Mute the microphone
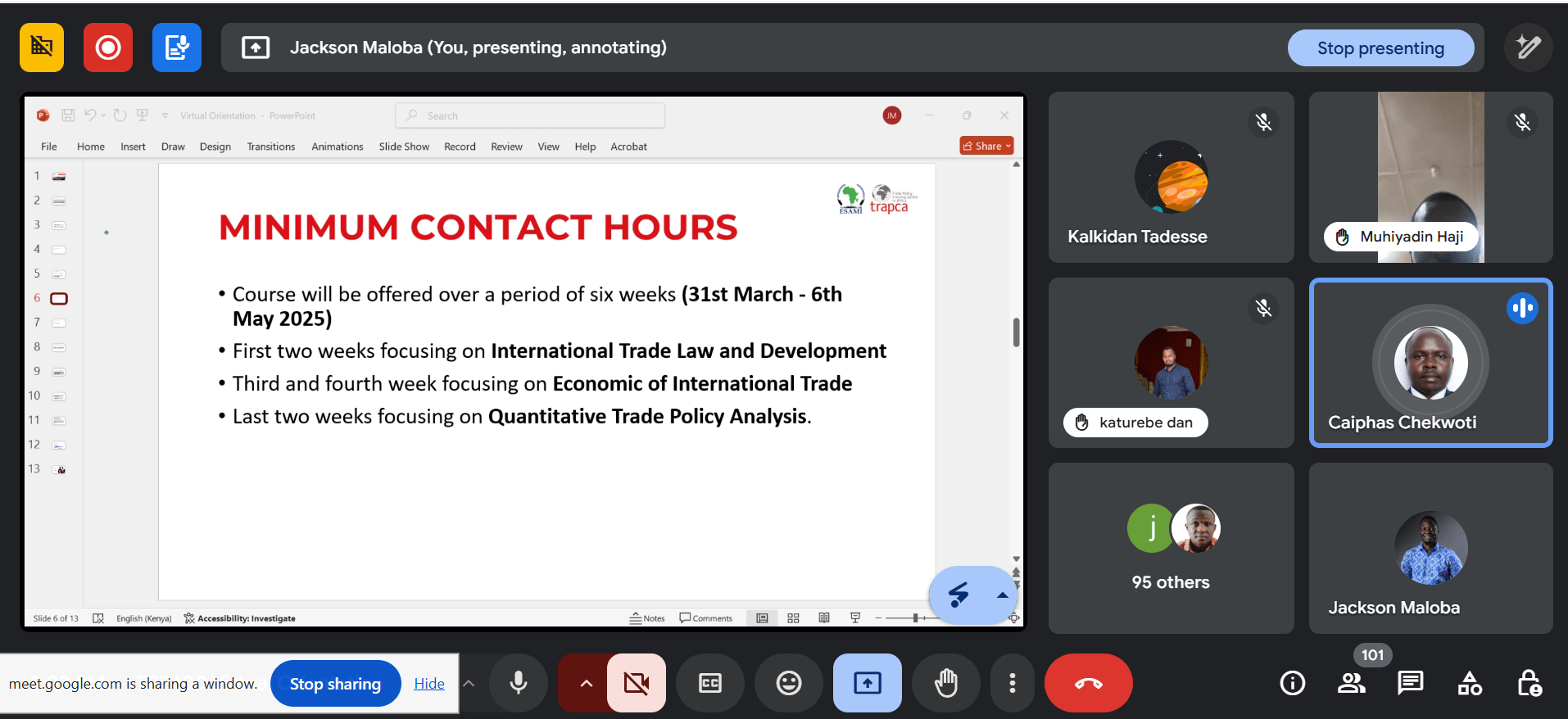The height and width of the screenshot is (719, 1568). 518,683
